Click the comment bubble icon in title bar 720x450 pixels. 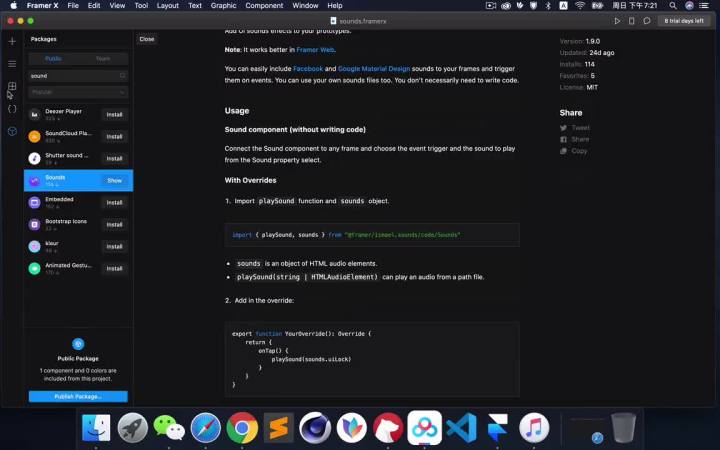[647, 21]
